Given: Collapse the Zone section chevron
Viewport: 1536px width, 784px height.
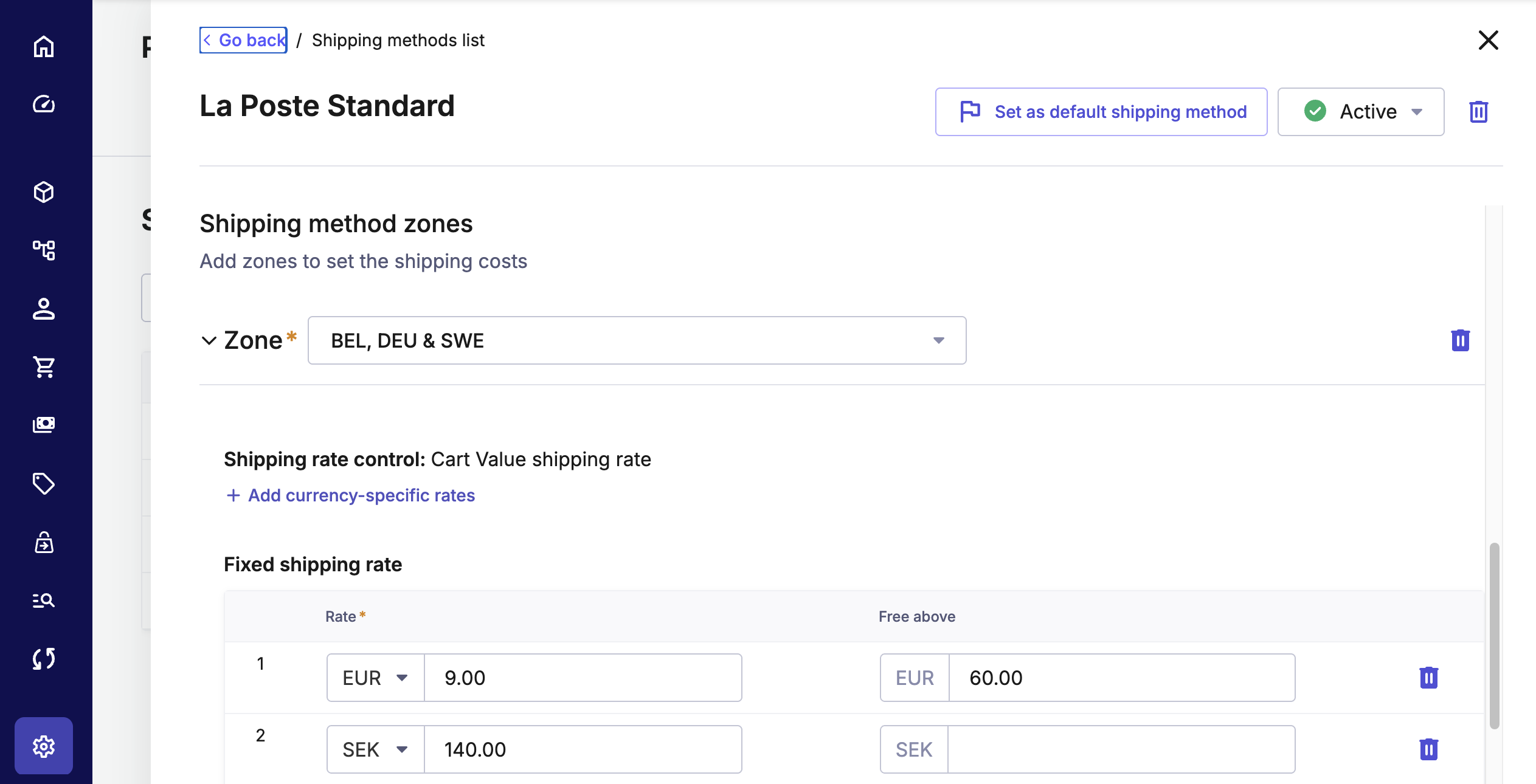Looking at the screenshot, I should coord(209,340).
